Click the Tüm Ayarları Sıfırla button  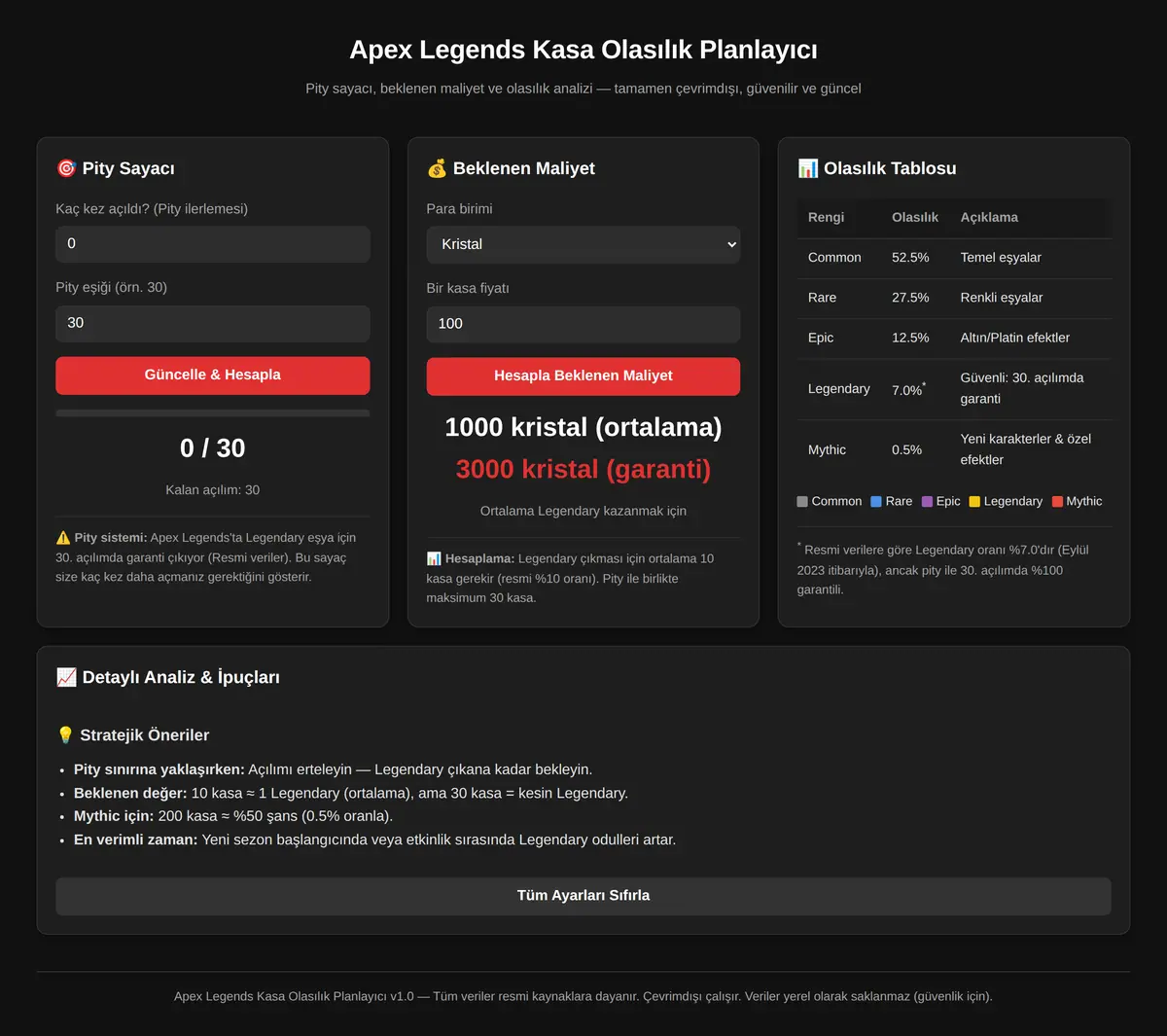[x=583, y=896]
